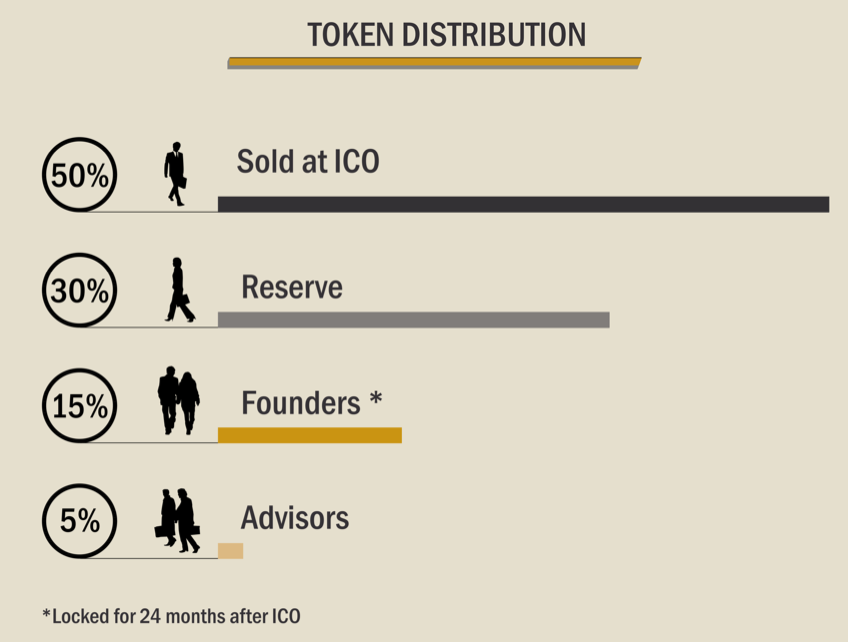Click the gold underline beneath the title
848x642 pixels.
(x=434, y=63)
